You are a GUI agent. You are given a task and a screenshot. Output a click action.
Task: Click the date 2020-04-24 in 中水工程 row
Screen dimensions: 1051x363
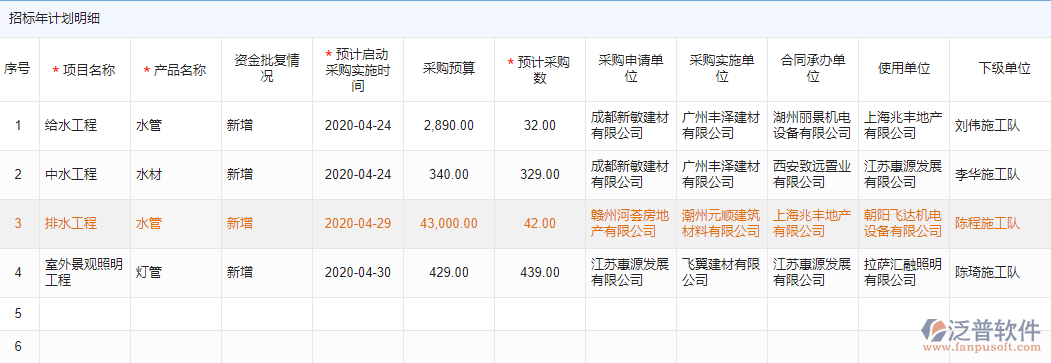tap(358, 175)
